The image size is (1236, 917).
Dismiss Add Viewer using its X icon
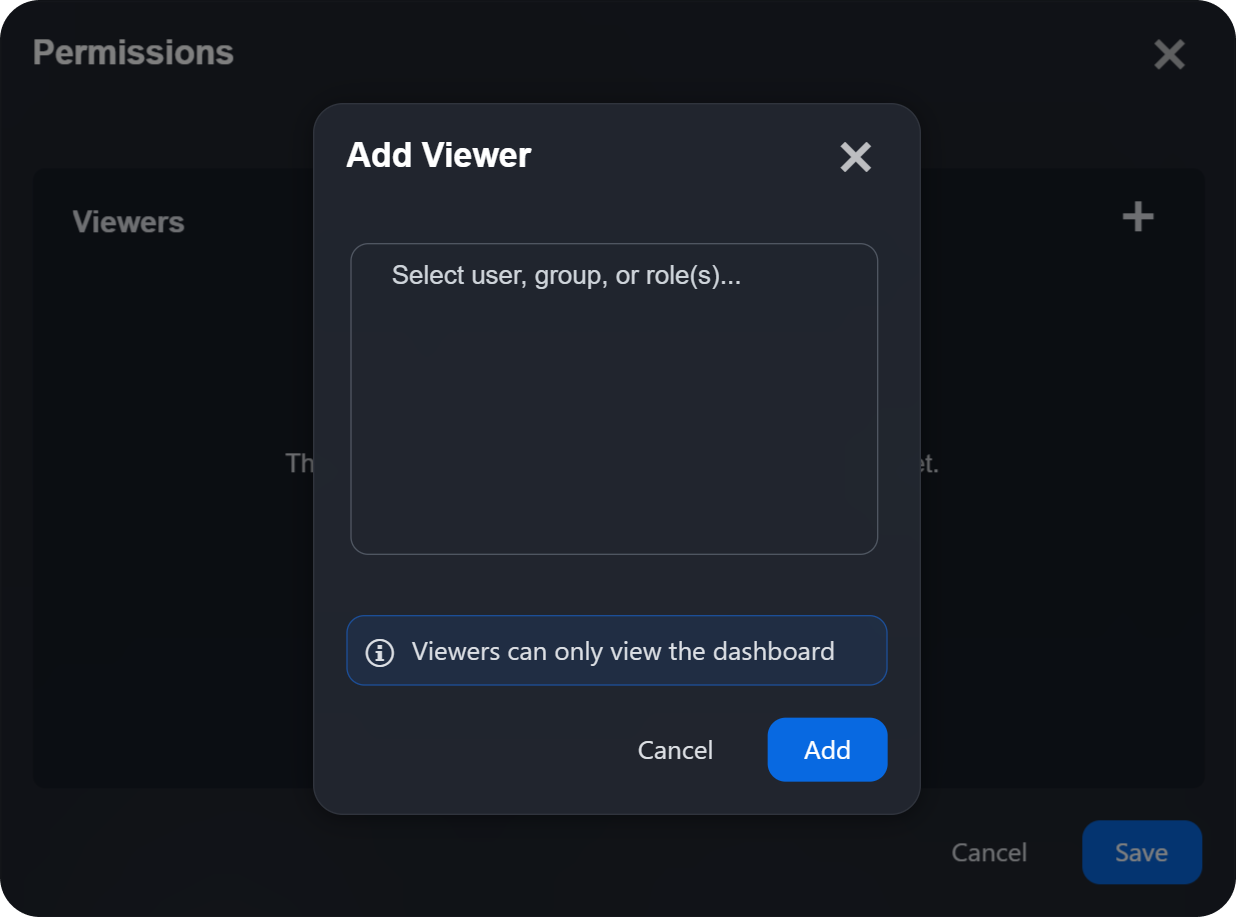(x=855, y=157)
